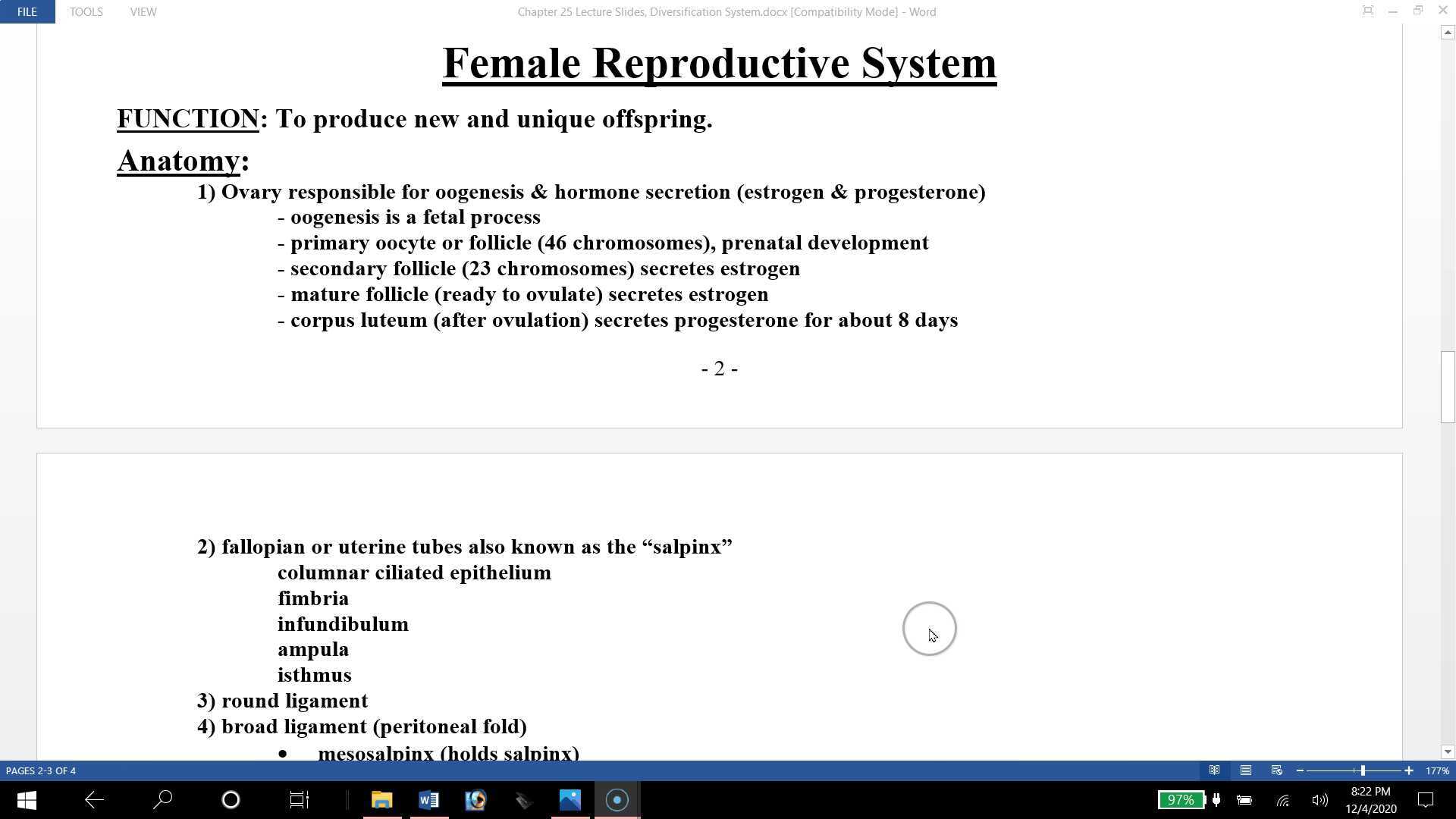Viewport: 1456px width, 819px height.
Task: Open Task View
Action: [x=297, y=799]
